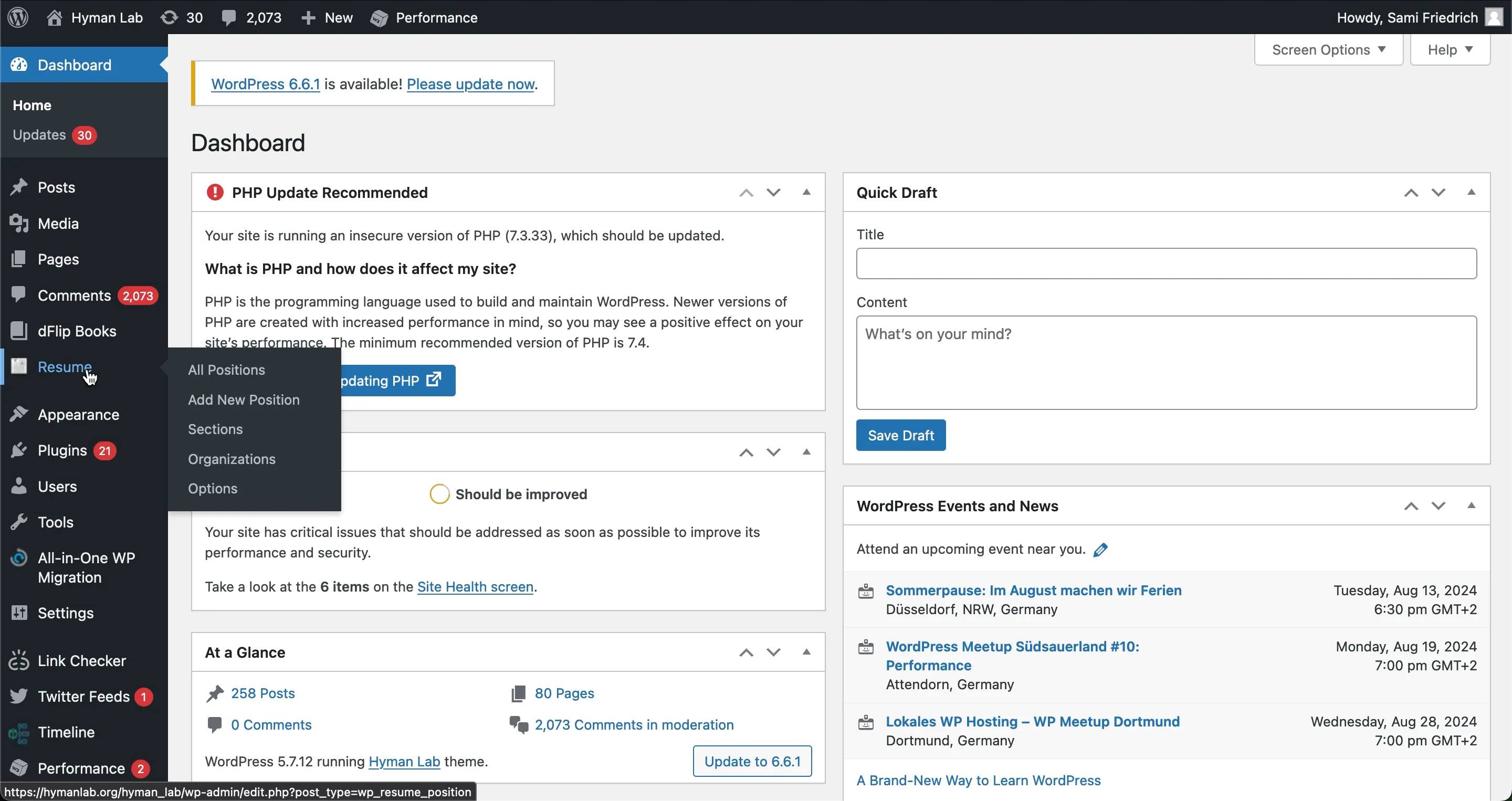Click Please update now link
Viewport: 1512px width, 801px height.
[x=471, y=84]
